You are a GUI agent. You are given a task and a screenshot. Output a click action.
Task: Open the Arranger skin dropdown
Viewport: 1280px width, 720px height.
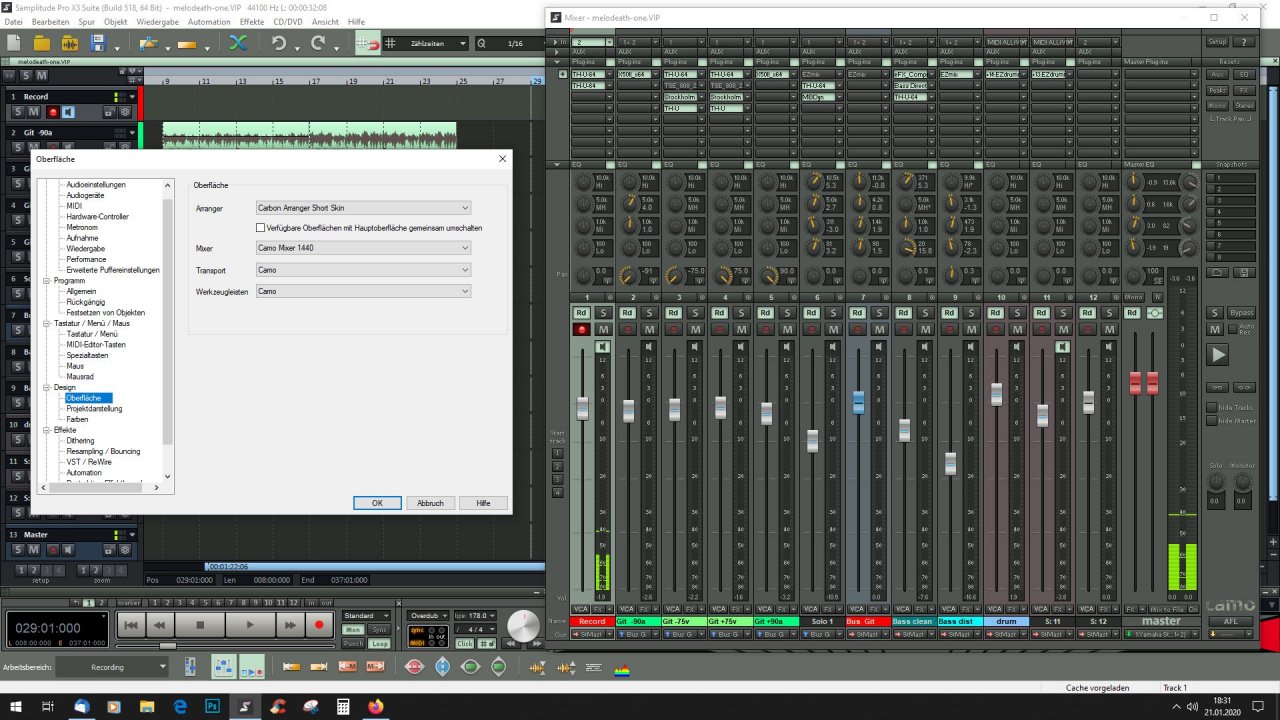point(363,208)
